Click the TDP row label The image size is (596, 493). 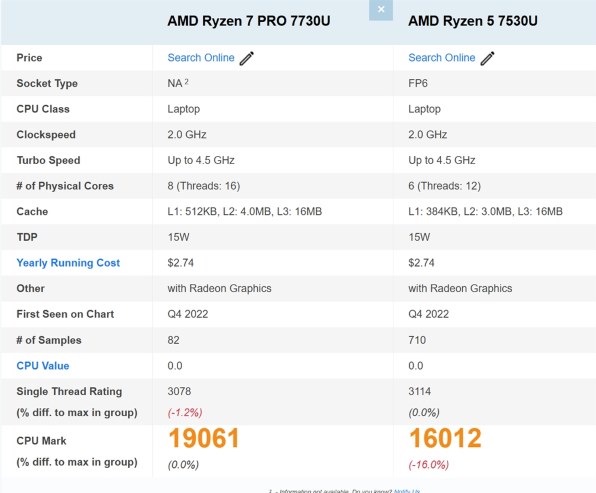point(27,237)
